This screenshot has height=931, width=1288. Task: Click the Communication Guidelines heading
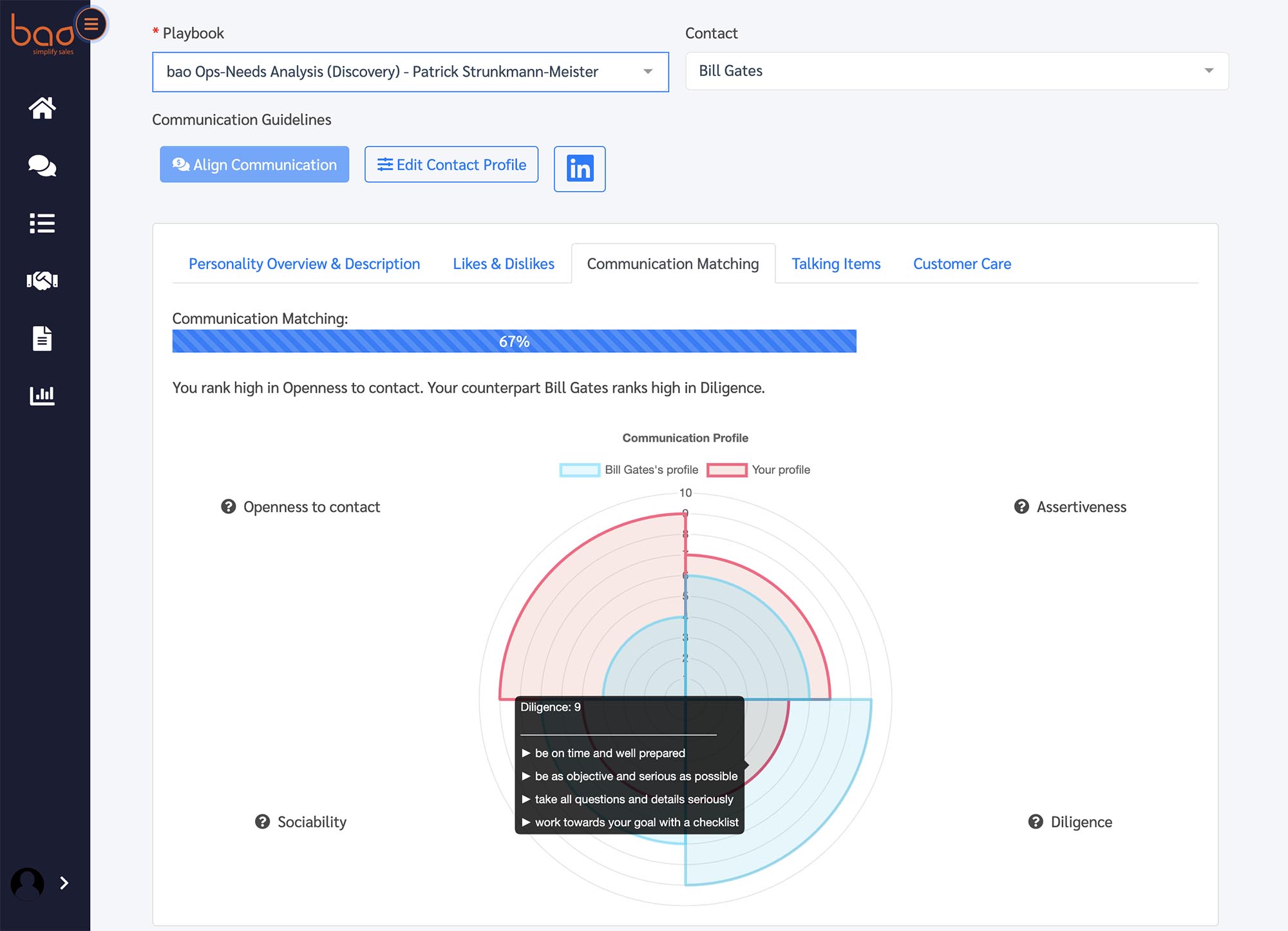click(x=241, y=120)
